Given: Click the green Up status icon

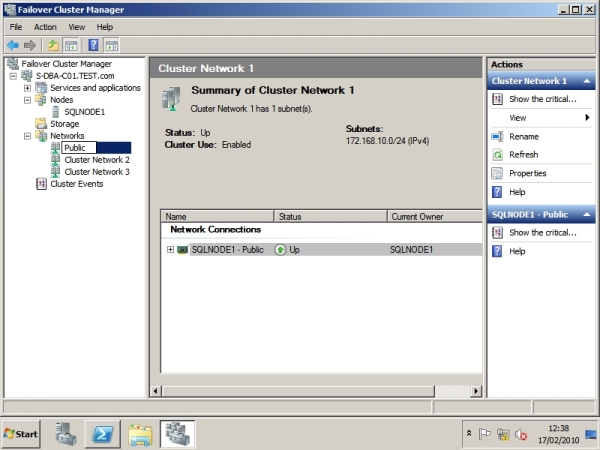Looking at the screenshot, I should 280,250.
